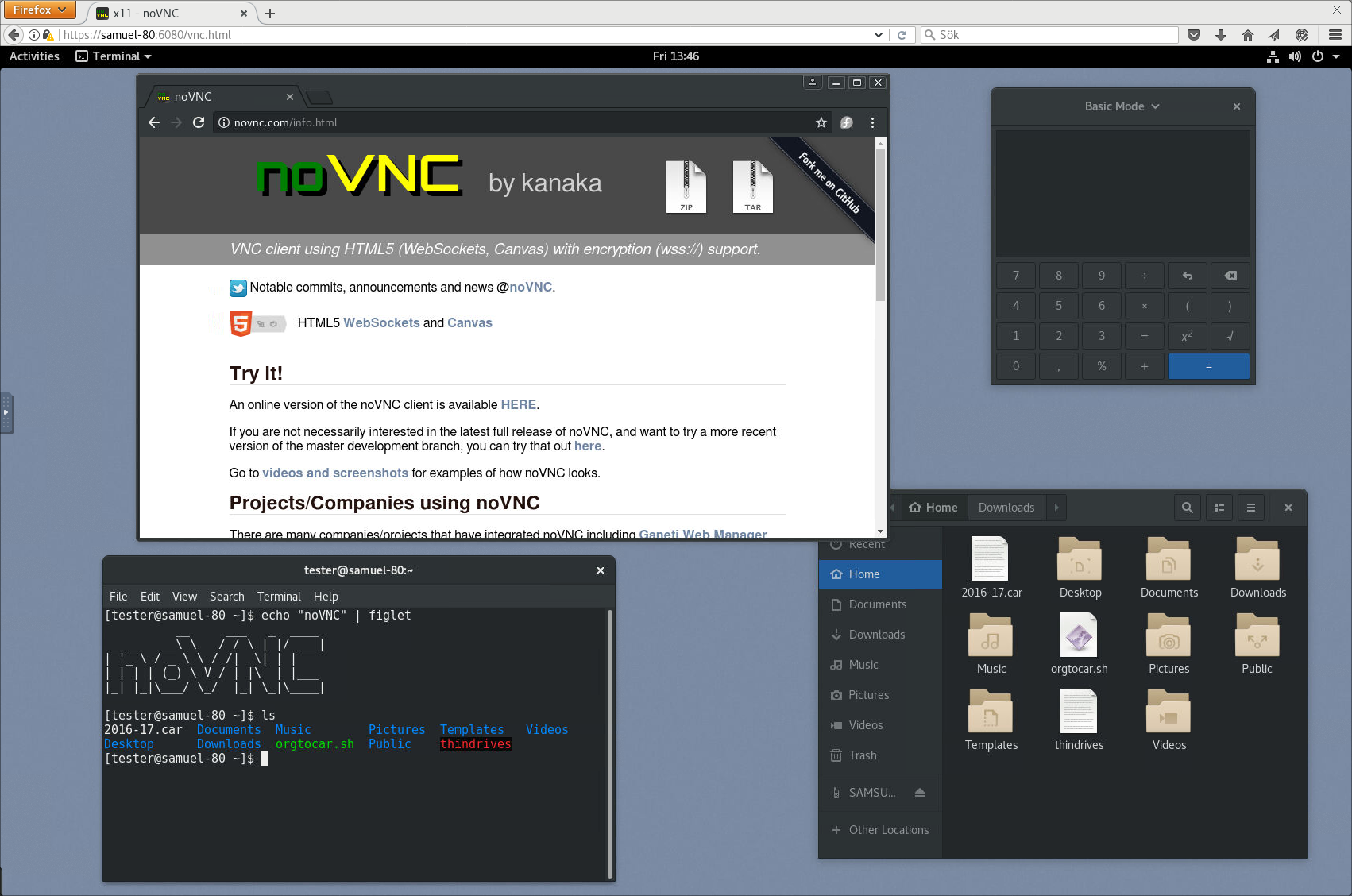The width and height of the screenshot is (1352, 896).
Task: Open the Search menu in the terminal
Action: pyautogui.click(x=226, y=596)
